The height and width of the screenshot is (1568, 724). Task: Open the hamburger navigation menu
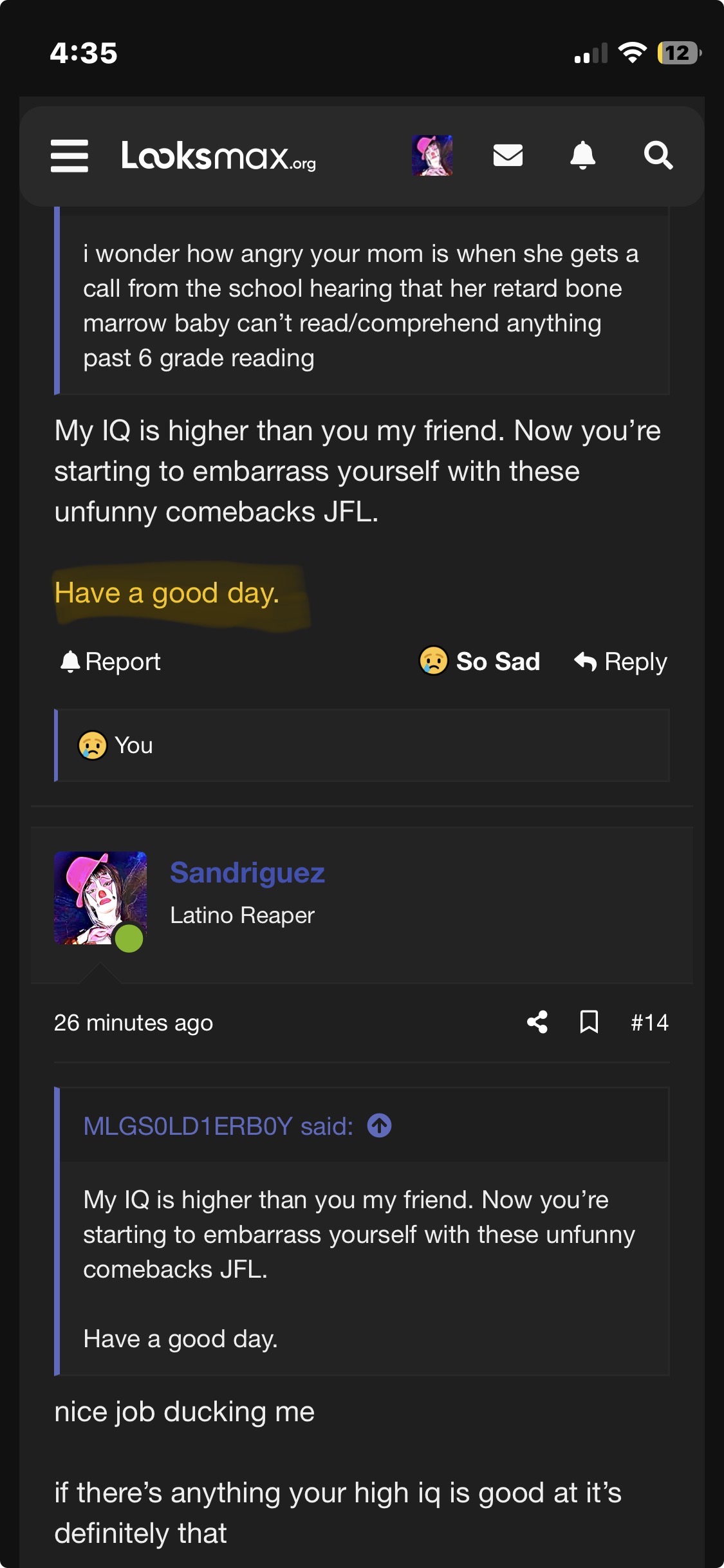pyautogui.click(x=70, y=156)
